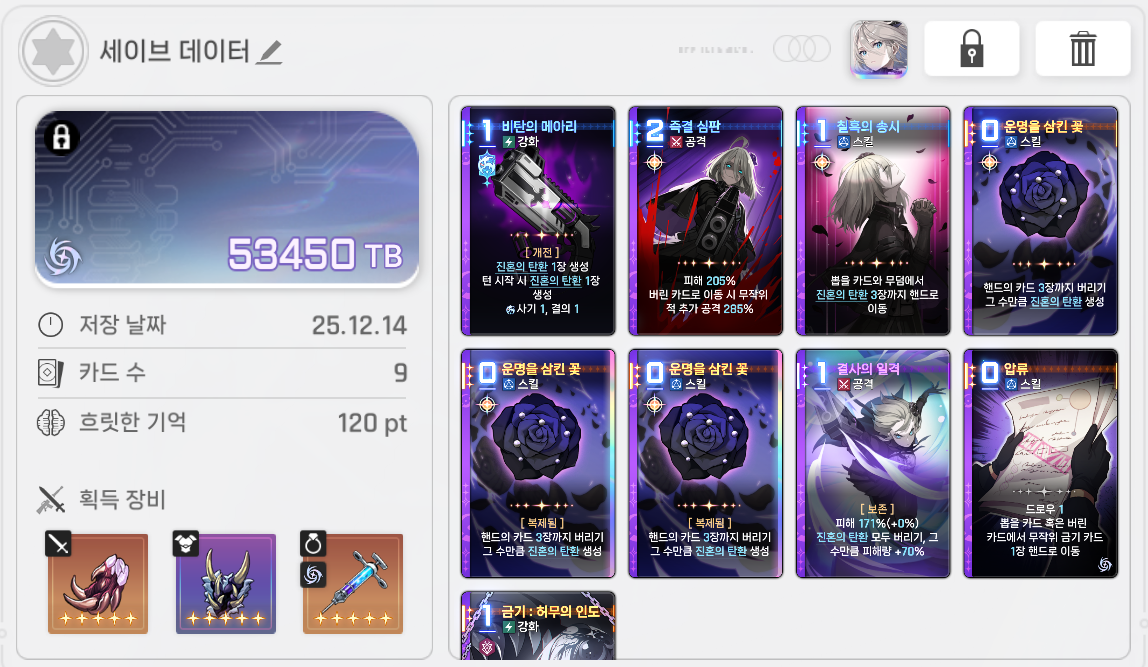1148x667 pixels.
Task: Click the 흐릿한 기억 brain icon
Action: [51, 422]
